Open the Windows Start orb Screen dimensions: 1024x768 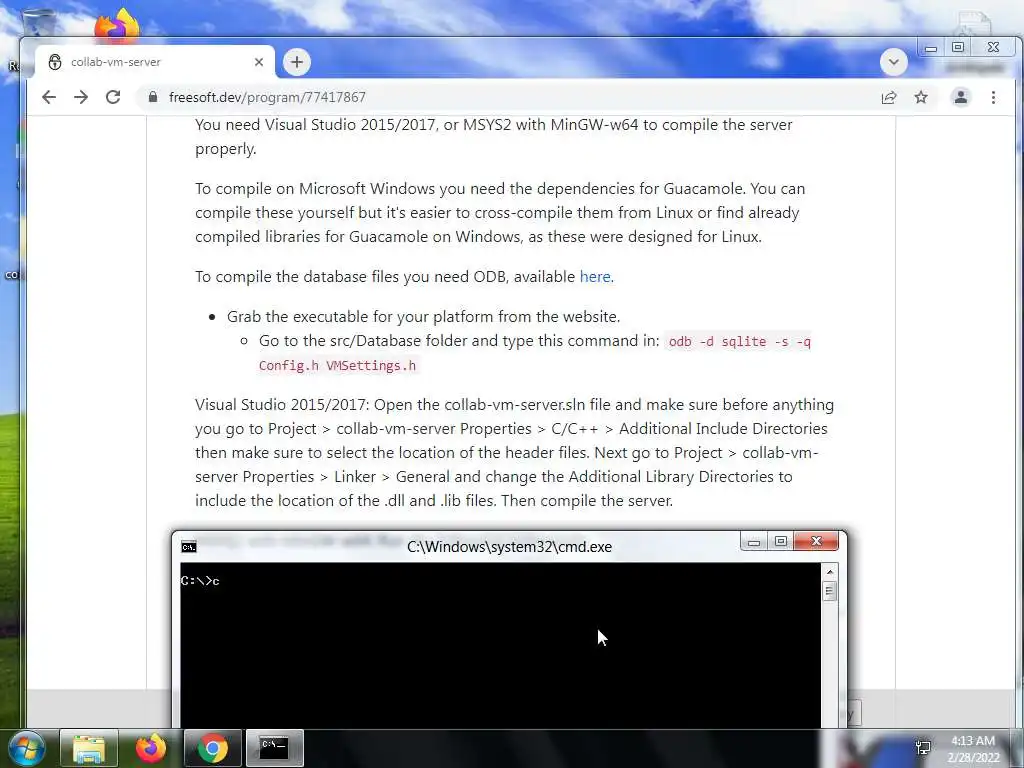27,748
